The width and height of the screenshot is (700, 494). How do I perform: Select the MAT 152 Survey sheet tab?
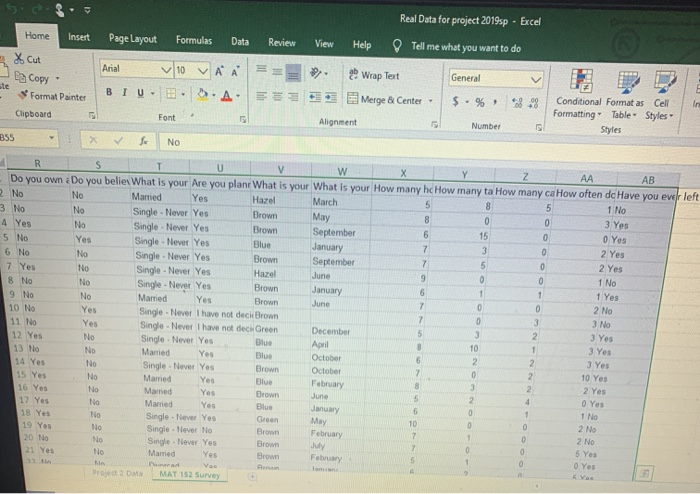point(190,474)
